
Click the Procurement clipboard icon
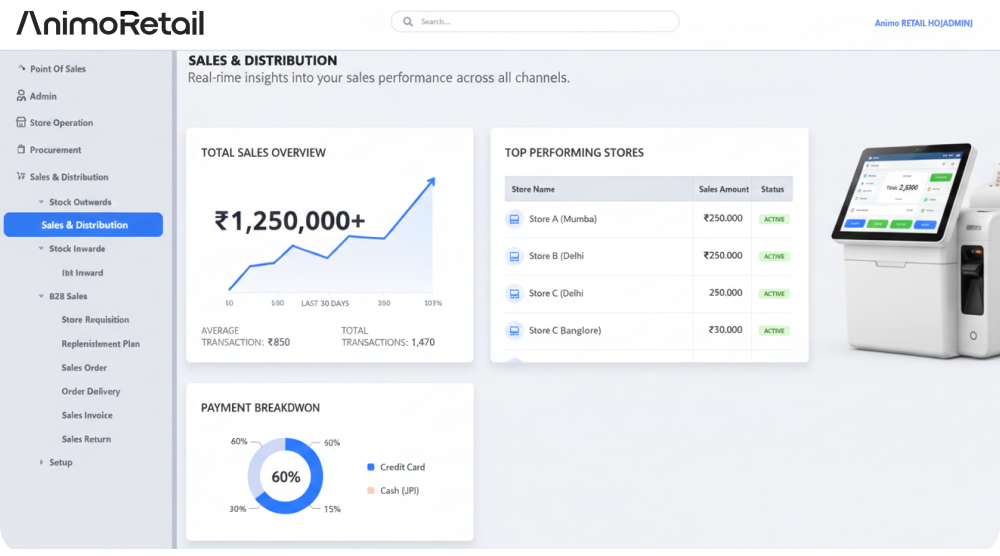[x=21, y=150]
